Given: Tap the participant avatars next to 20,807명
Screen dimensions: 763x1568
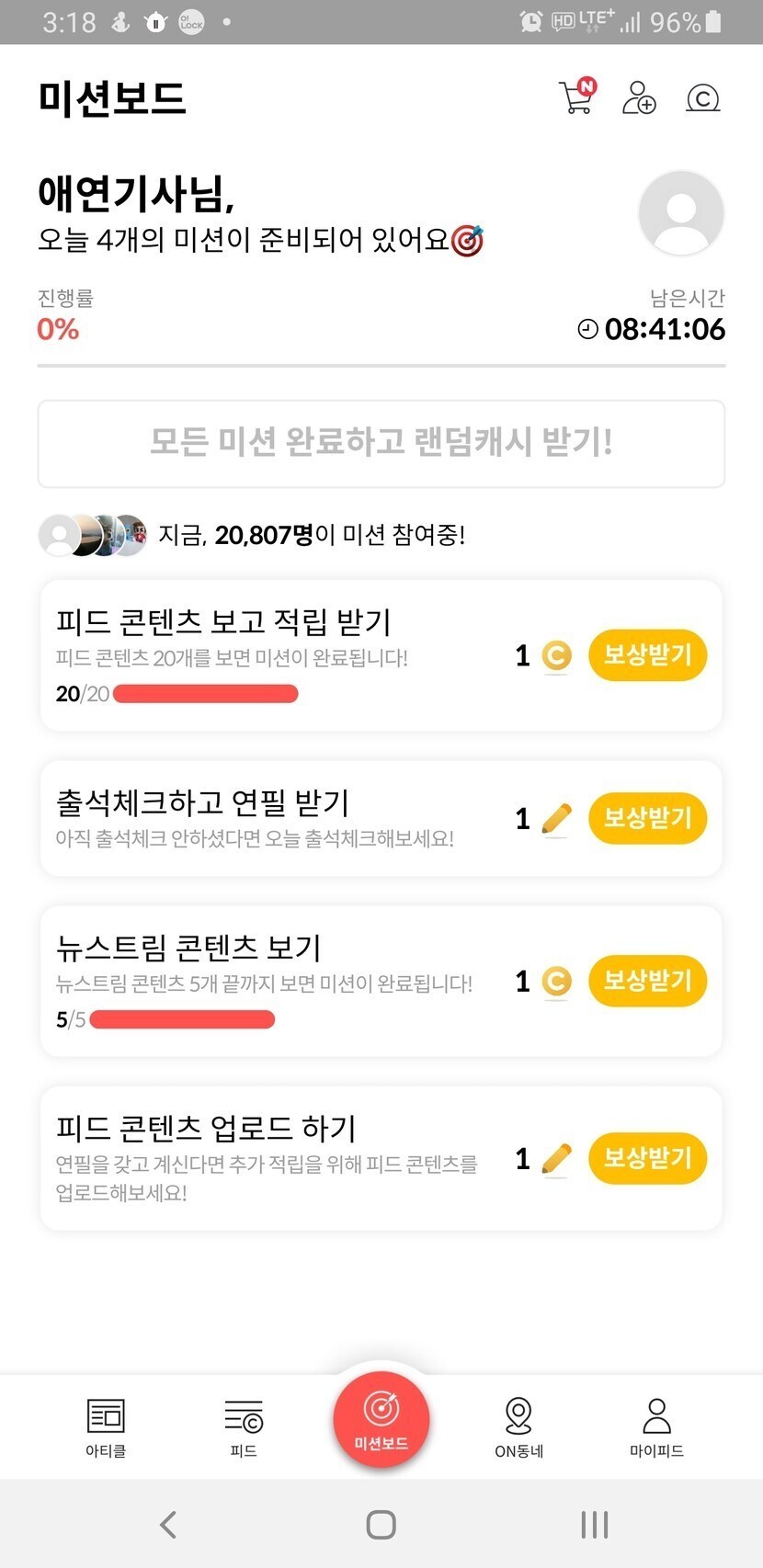Looking at the screenshot, I should coord(93,535).
